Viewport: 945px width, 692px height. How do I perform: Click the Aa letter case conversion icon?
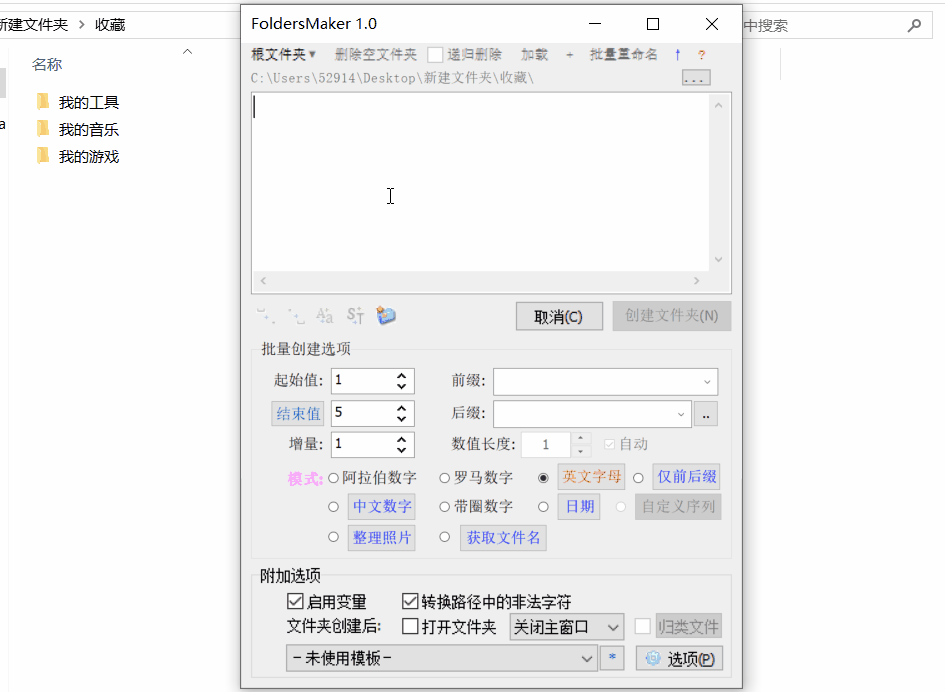[x=325, y=315]
